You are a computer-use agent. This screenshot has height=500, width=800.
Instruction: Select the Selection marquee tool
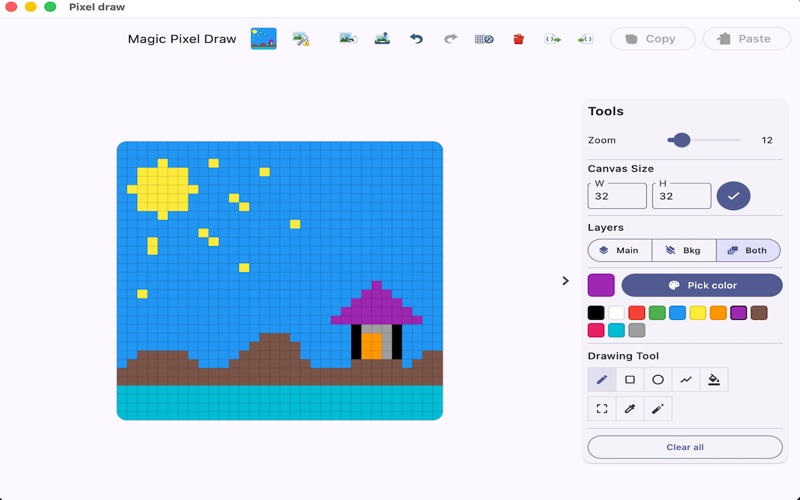click(x=602, y=409)
